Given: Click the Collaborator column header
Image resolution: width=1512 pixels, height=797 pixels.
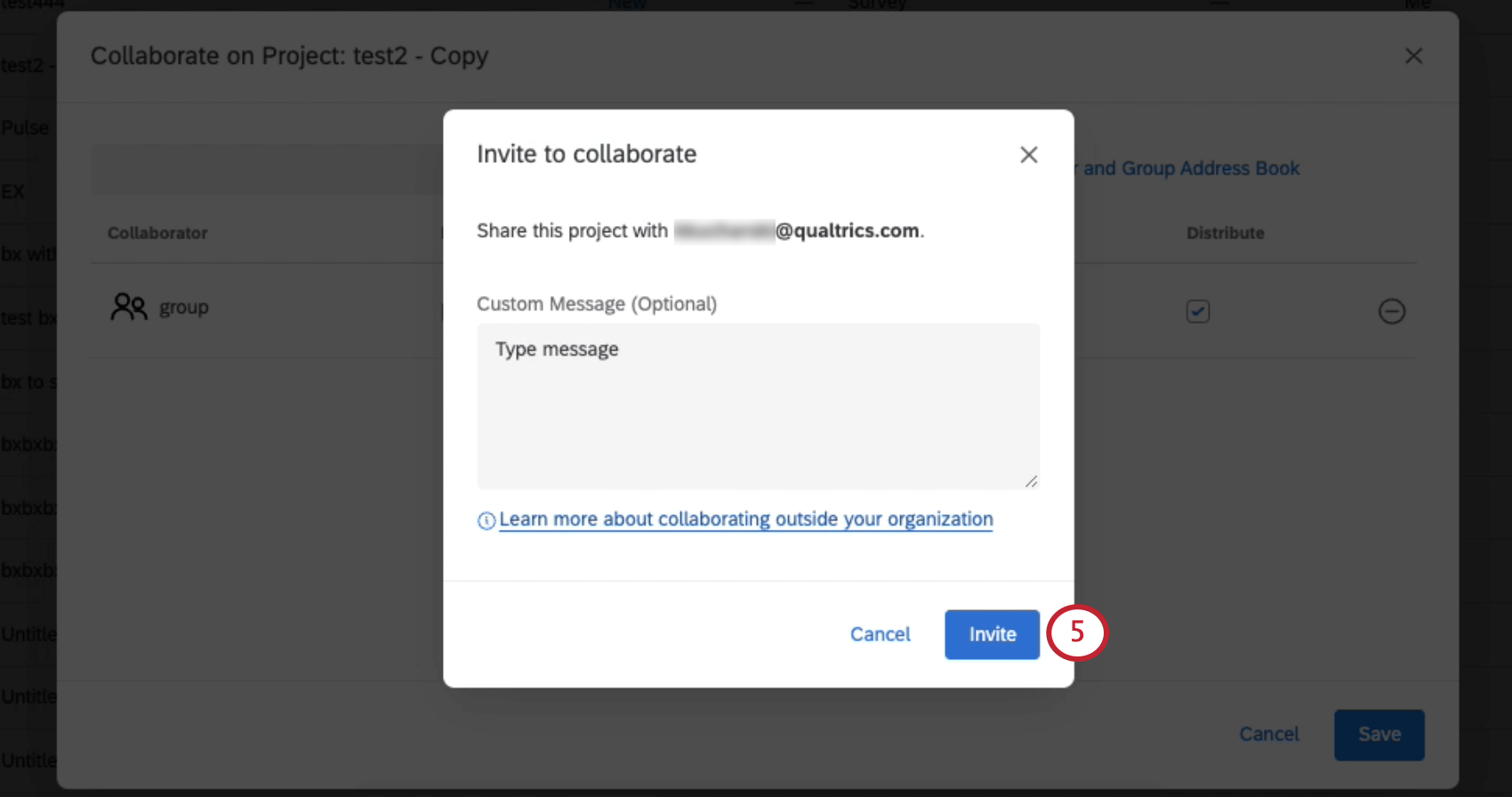Looking at the screenshot, I should coord(157,233).
